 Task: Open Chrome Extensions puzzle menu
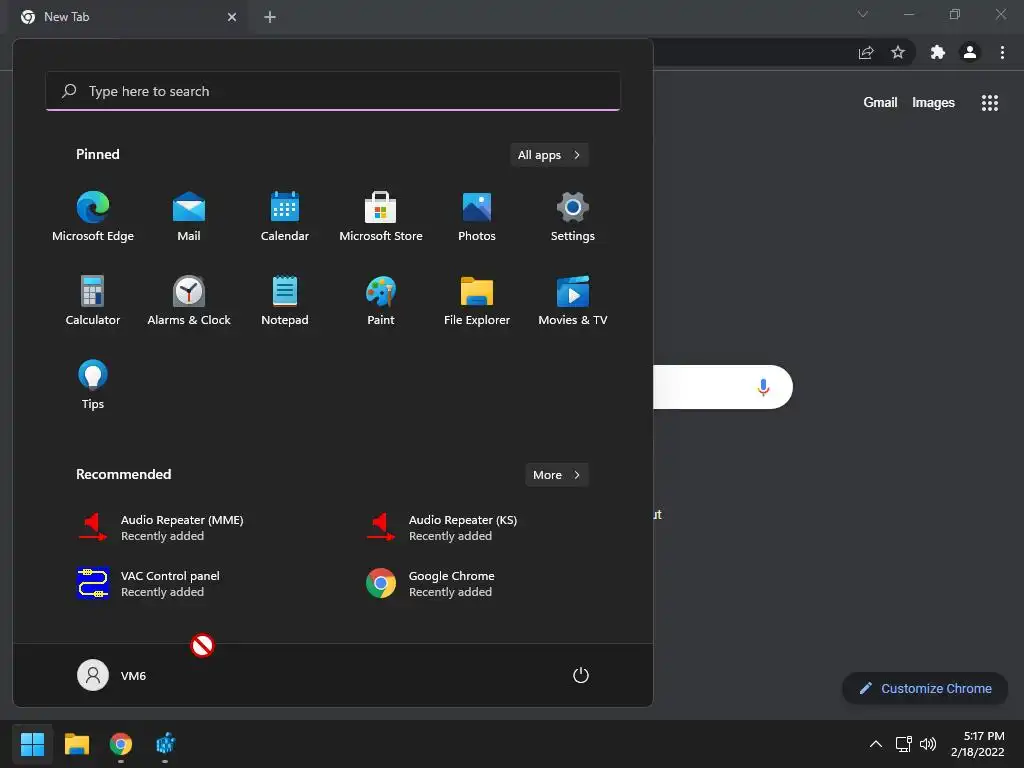tap(938, 52)
